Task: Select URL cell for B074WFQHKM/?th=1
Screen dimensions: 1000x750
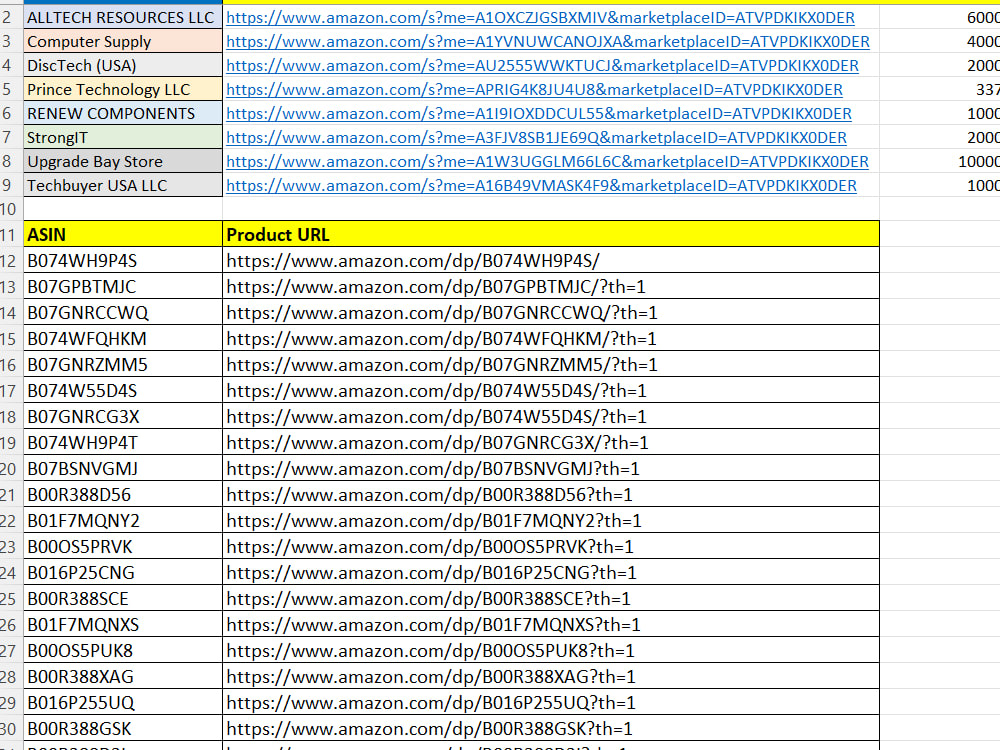Action: (x=551, y=339)
